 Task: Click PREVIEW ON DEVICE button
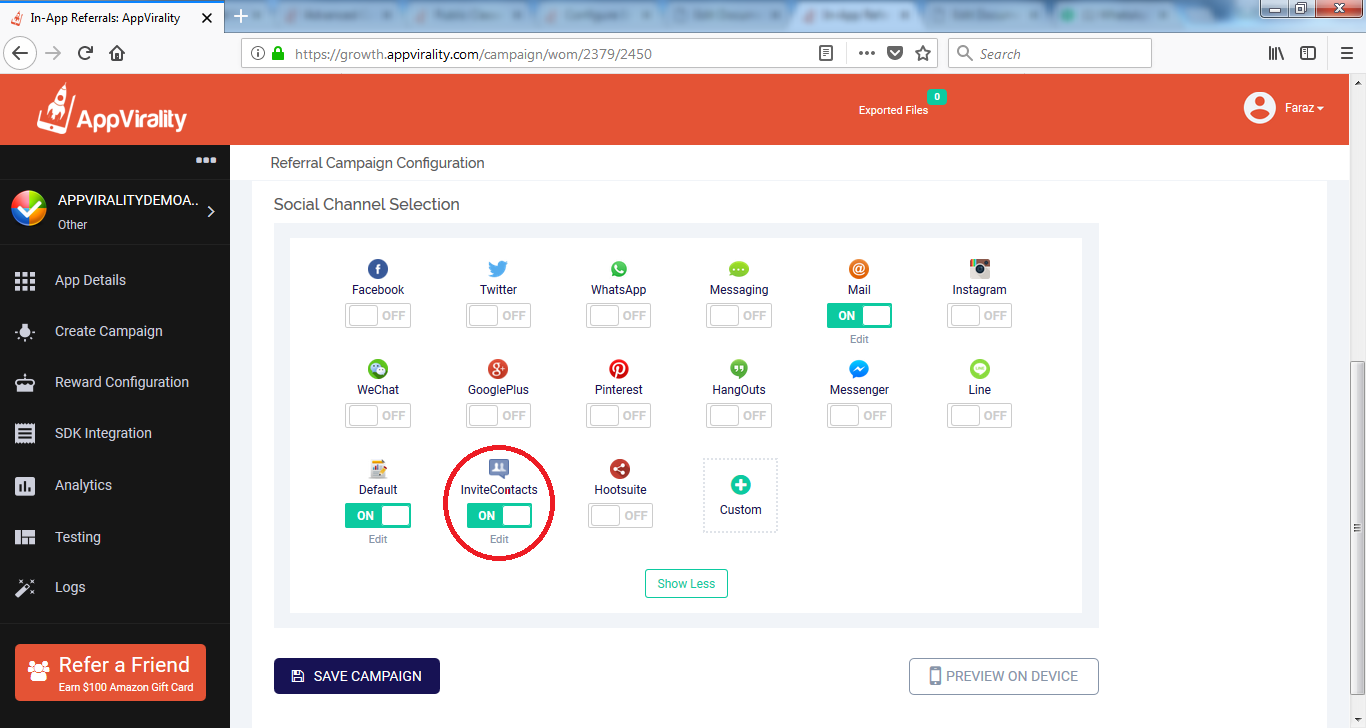[x=1004, y=676]
